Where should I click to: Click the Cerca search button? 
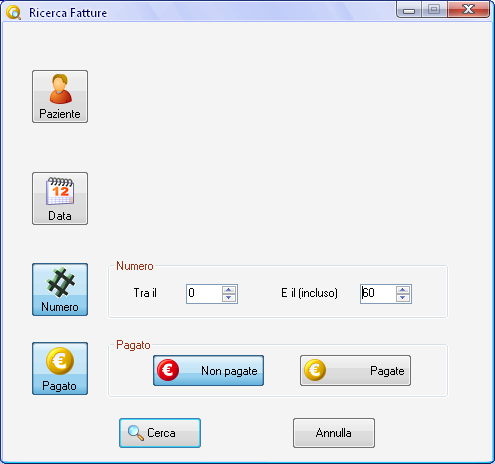point(160,433)
